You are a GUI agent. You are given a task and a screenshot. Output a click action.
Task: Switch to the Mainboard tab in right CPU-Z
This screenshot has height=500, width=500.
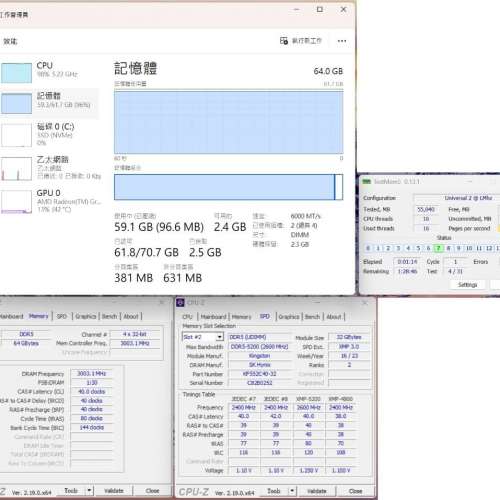coord(213,317)
